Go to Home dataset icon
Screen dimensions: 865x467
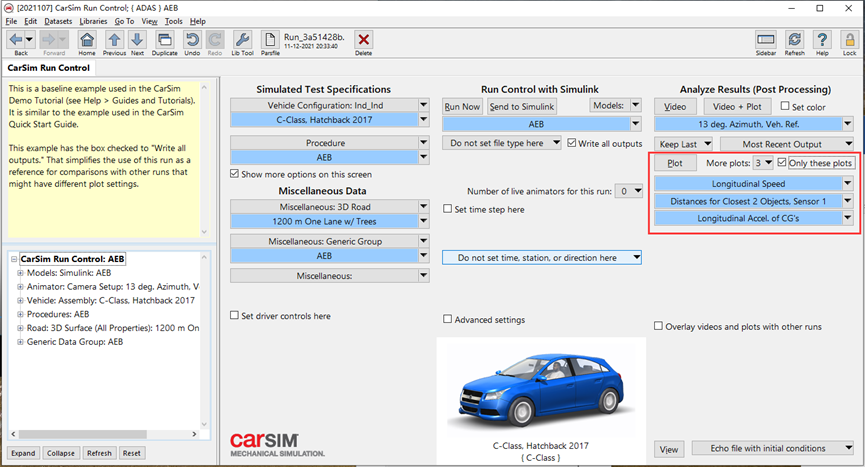(x=87, y=40)
